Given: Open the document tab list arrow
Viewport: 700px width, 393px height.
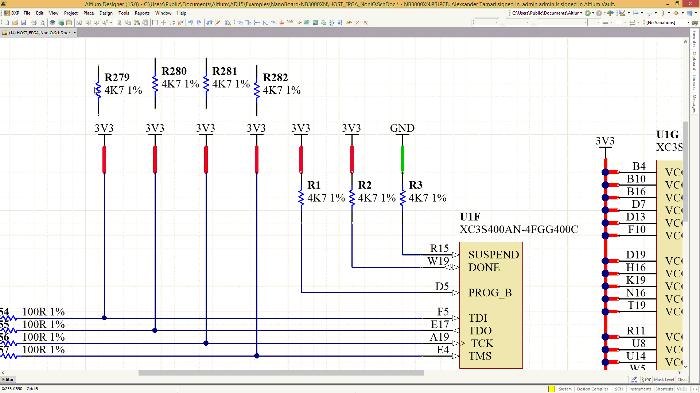Looking at the screenshot, I should [x=75, y=33].
